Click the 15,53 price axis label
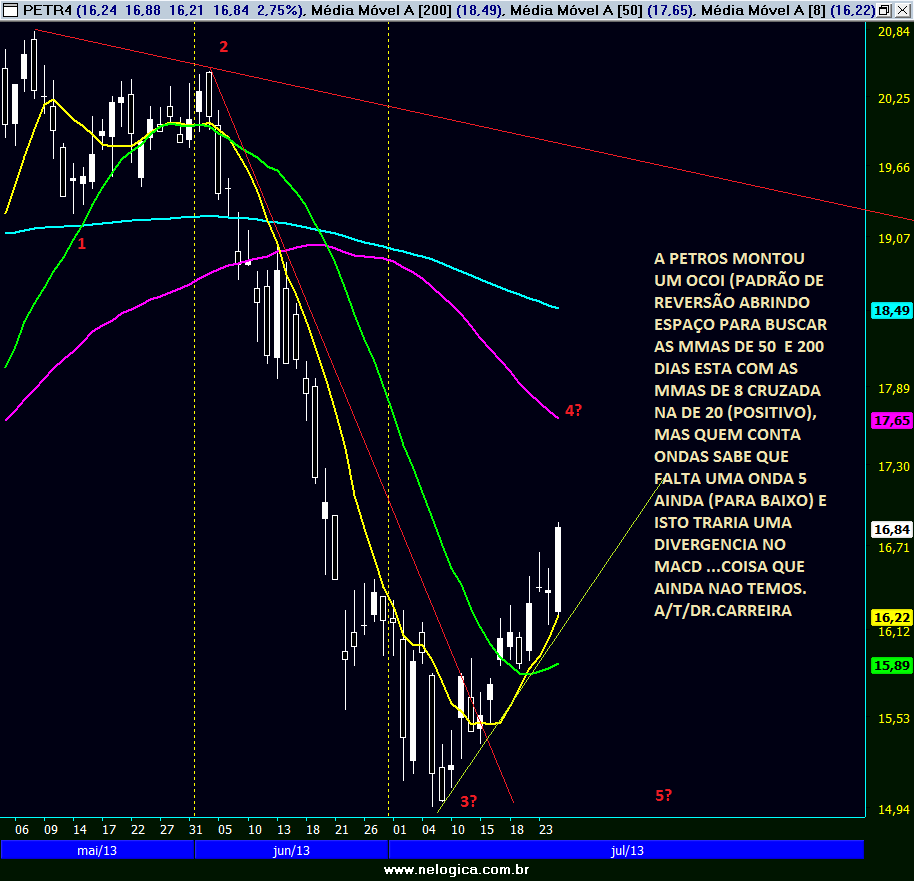 pos(894,719)
